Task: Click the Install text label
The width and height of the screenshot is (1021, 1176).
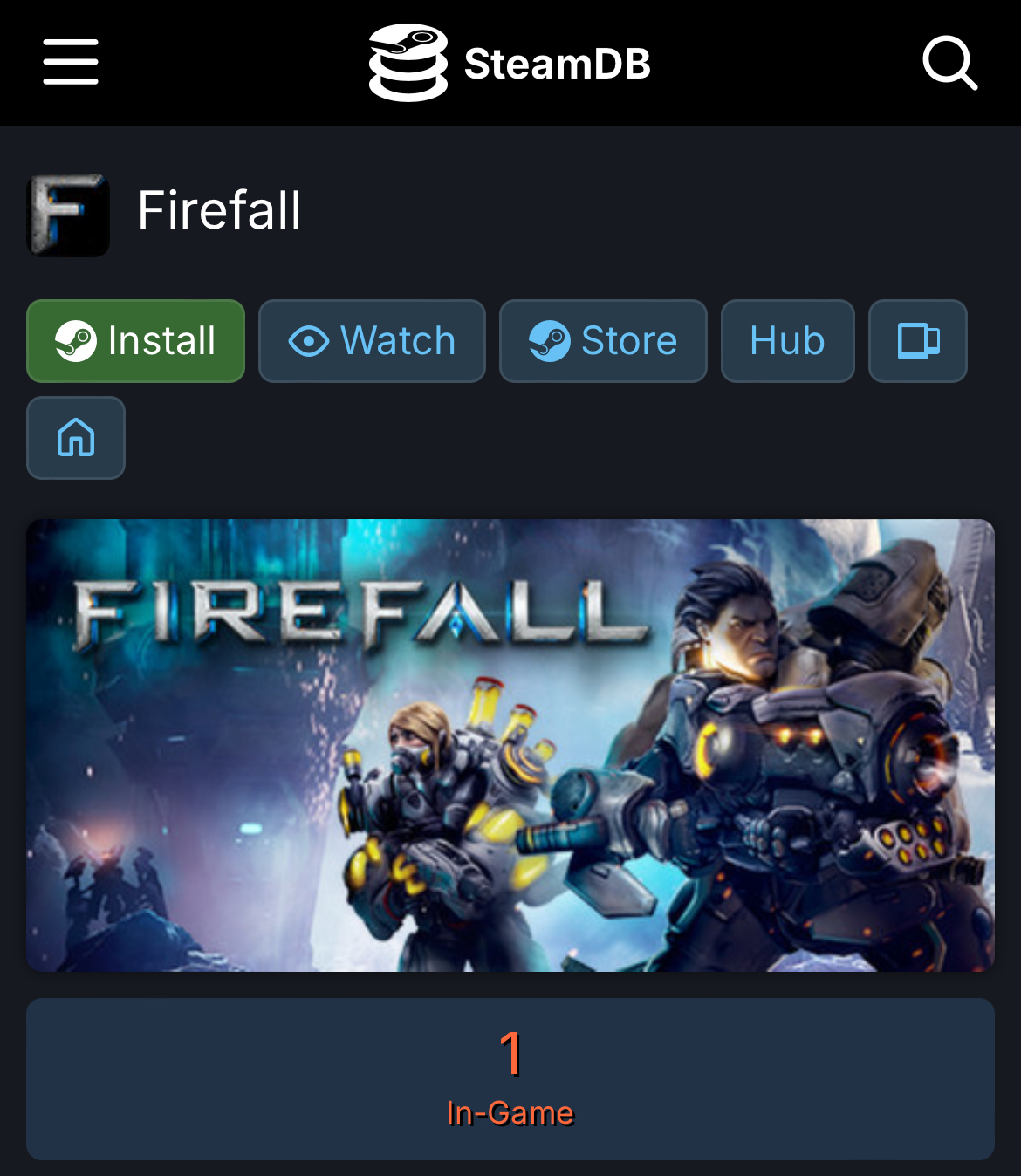Action: (x=161, y=341)
